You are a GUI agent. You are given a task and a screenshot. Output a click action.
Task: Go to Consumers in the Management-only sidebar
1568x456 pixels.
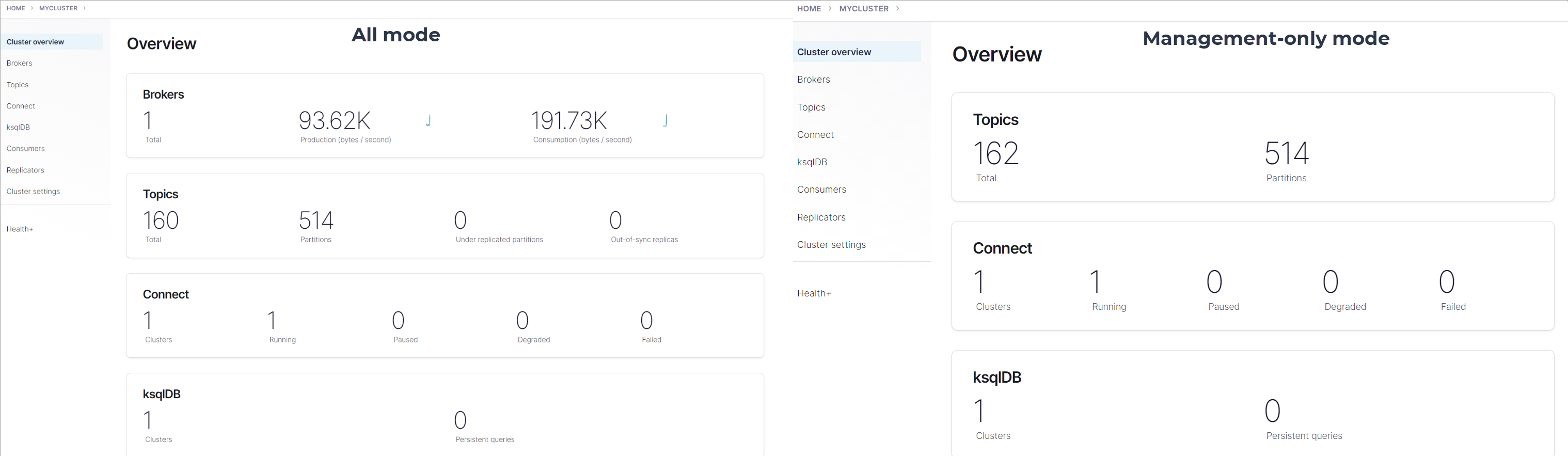[821, 190]
